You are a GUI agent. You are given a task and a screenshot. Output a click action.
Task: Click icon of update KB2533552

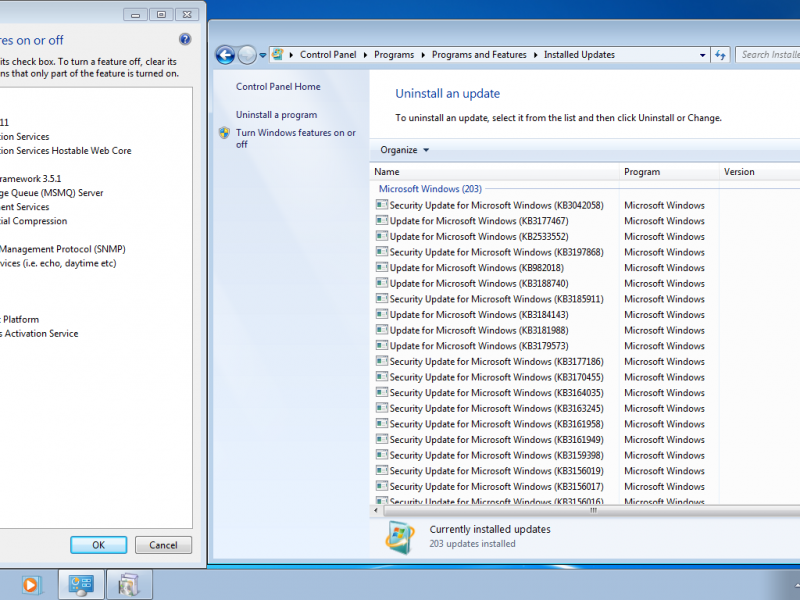pyautogui.click(x=382, y=236)
